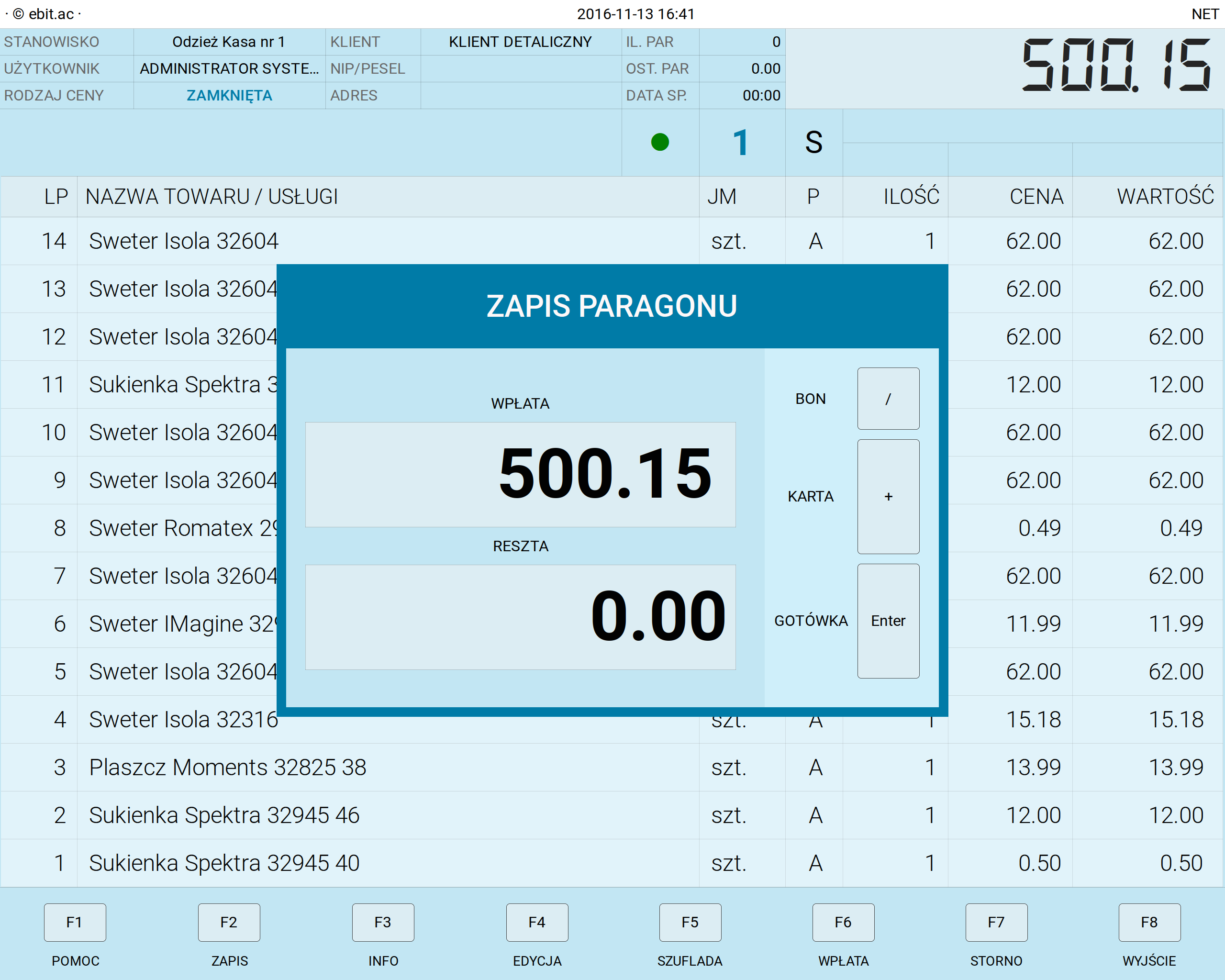This screenshot has height=980, width=1225.
Task: Open the drawer with F5 SZUFLADA
Action: [x=690, y=922]
